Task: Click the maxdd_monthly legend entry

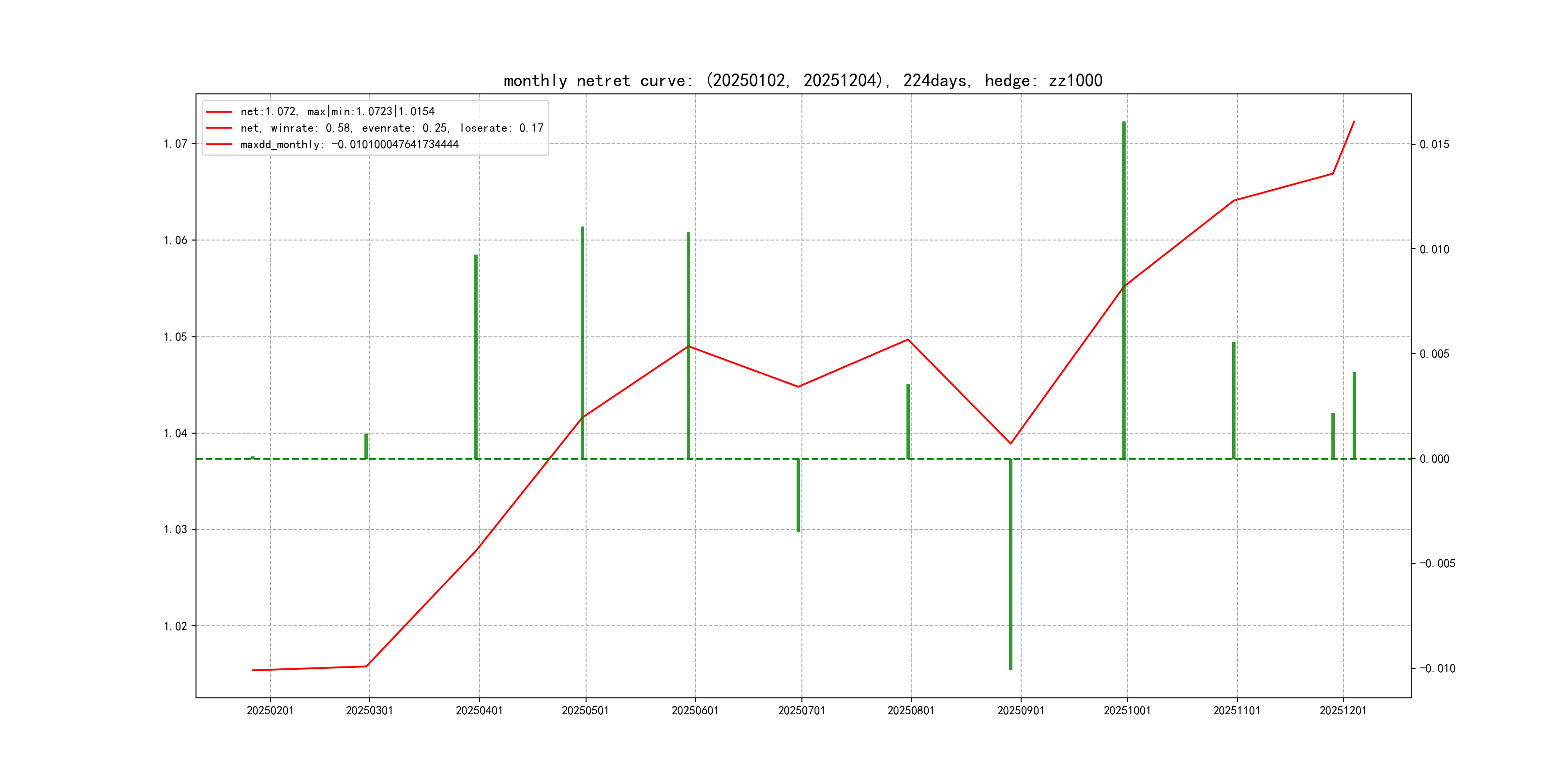Action: pos(349,144)
